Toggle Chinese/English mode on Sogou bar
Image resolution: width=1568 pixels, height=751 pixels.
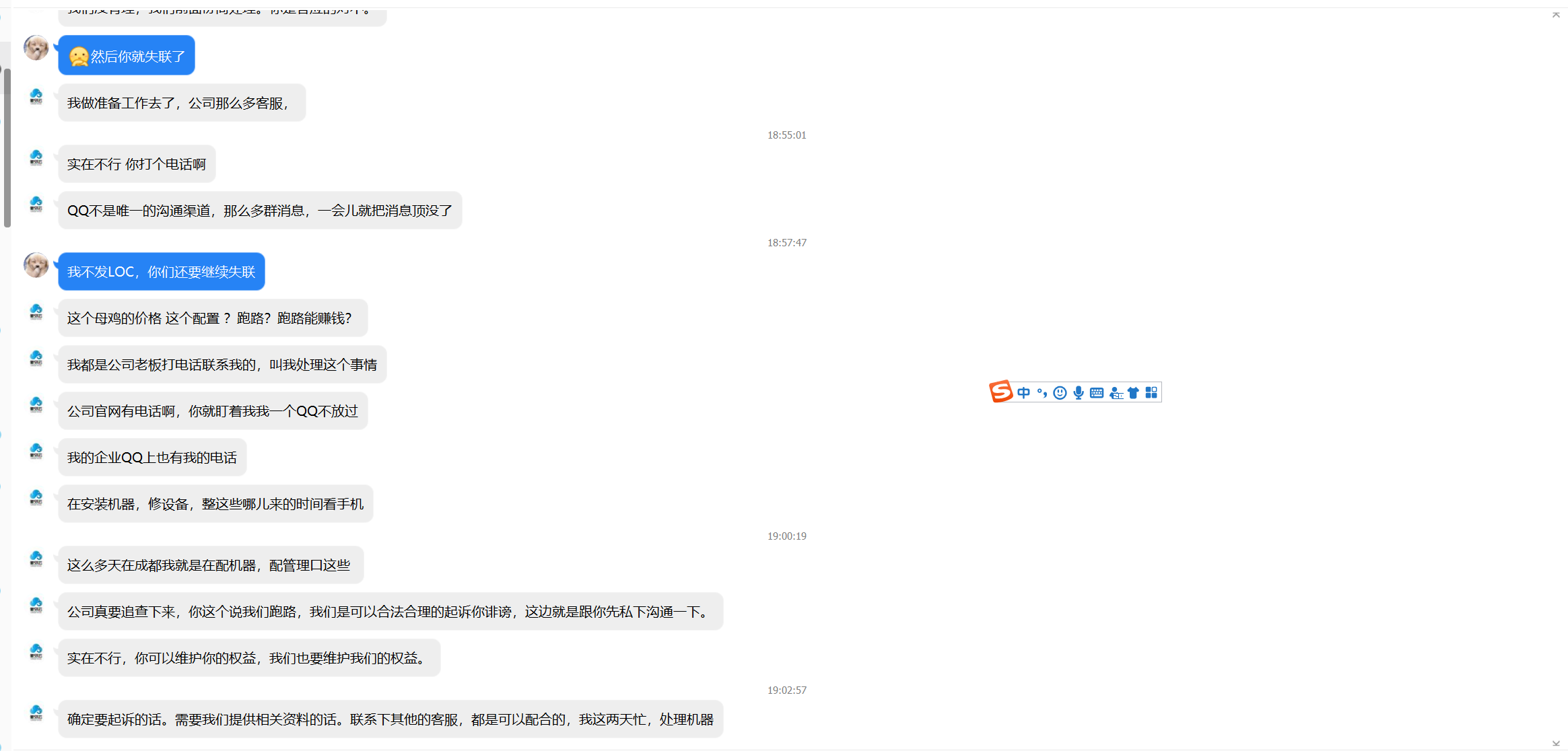[1023, 393]
